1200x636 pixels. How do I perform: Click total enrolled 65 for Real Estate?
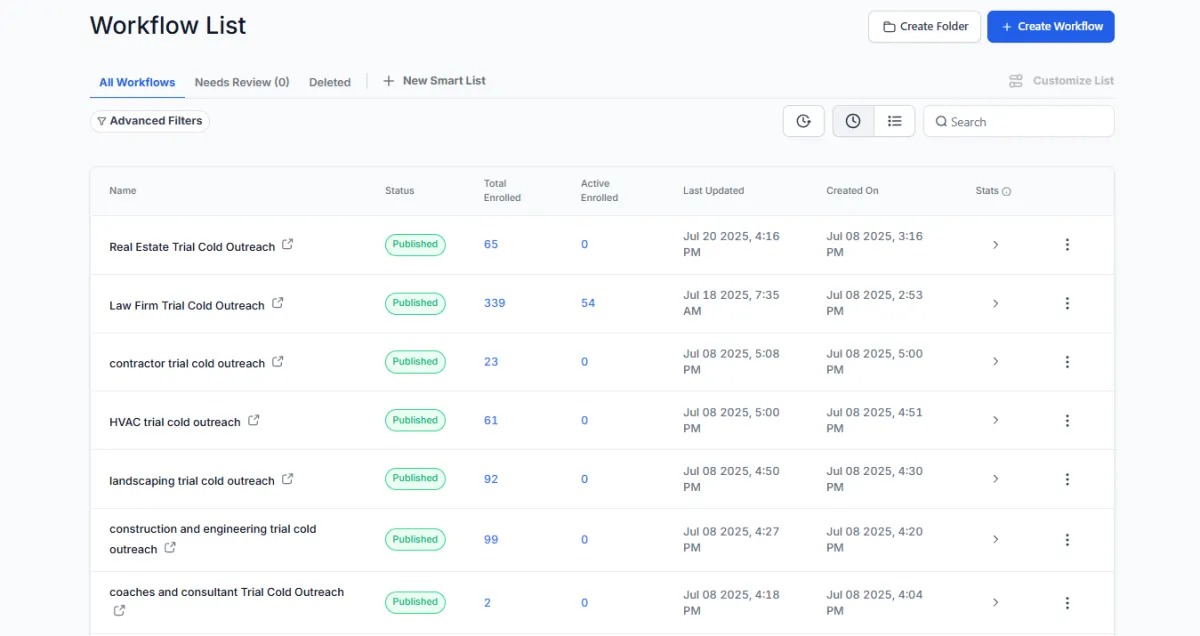pos(491,244)
